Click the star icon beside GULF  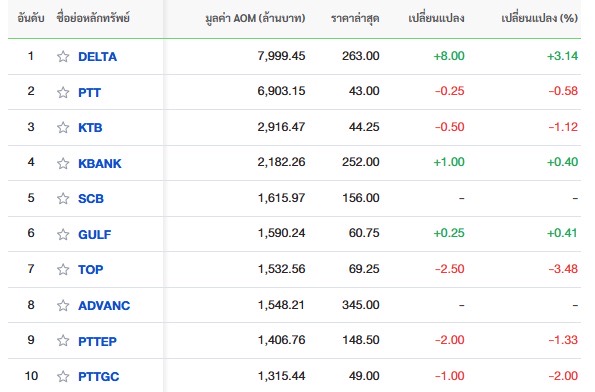coord(63,234)
